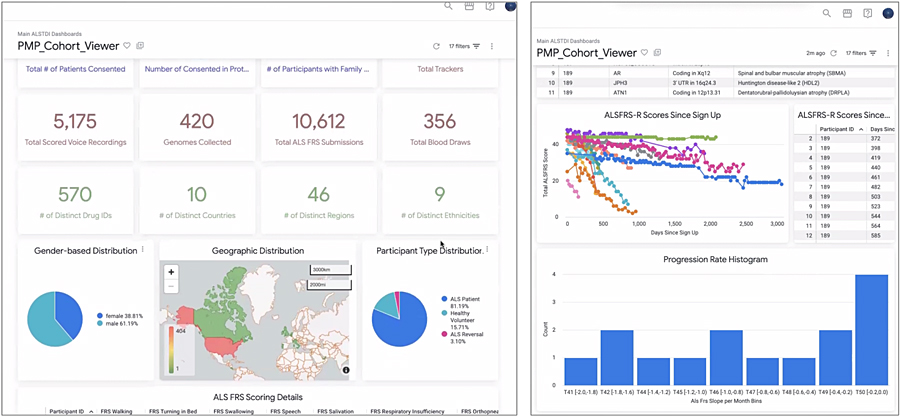900x416 pixels.
Task: Open user avatar menu in right window
Action: pyautogui.click(x=888, y=13)
